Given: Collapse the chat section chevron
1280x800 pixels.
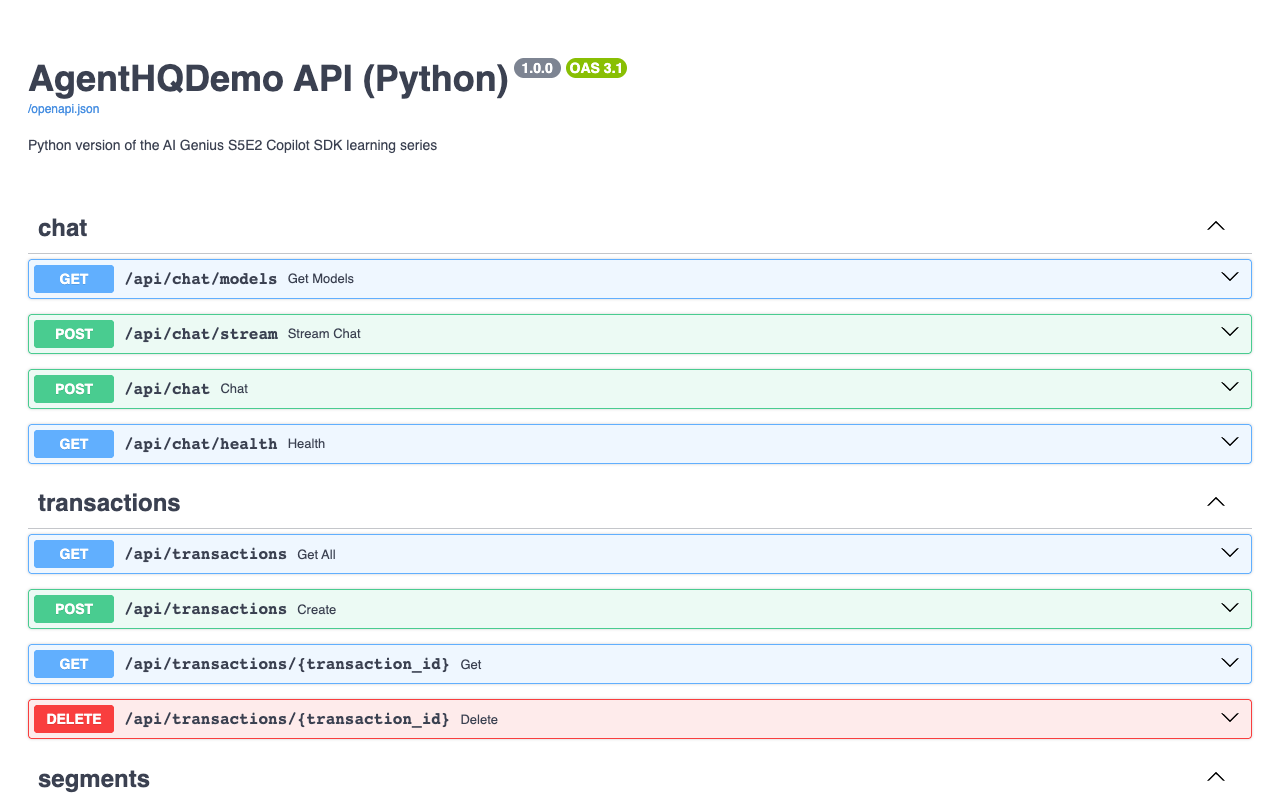Looking at the screenshot, I should tap(1216, 226).
